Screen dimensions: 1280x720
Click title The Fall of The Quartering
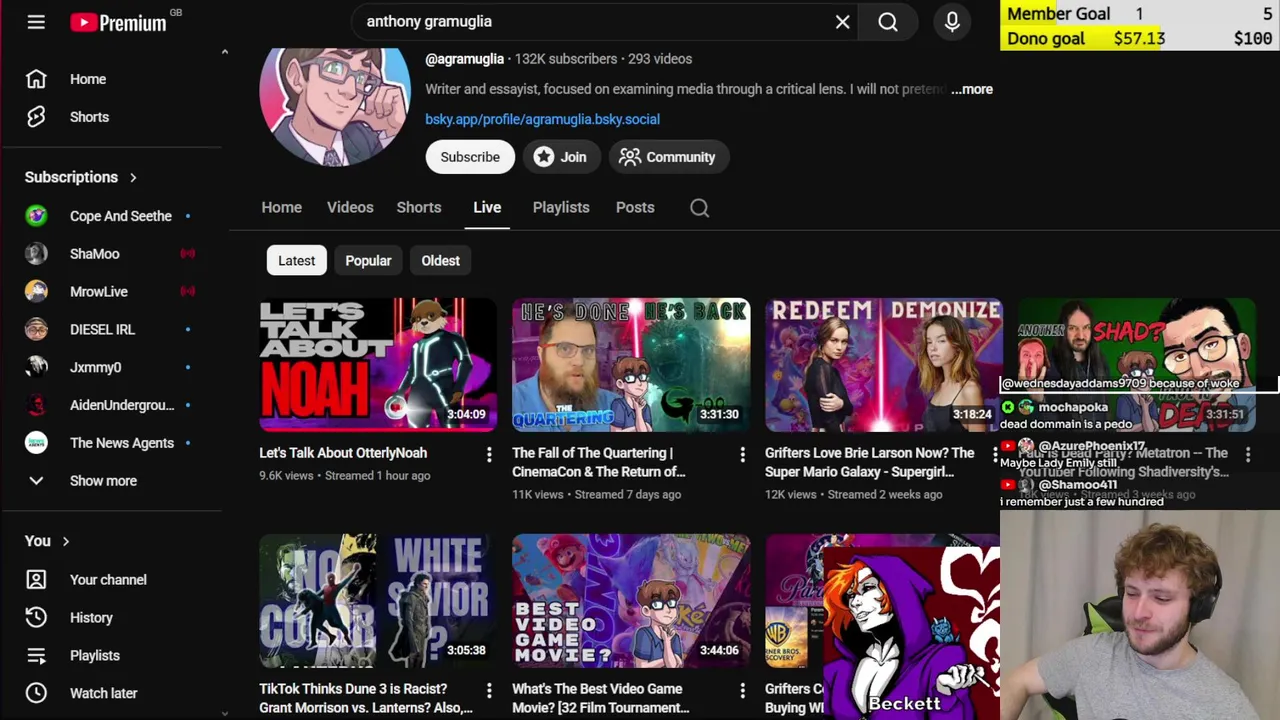point(598,462)
